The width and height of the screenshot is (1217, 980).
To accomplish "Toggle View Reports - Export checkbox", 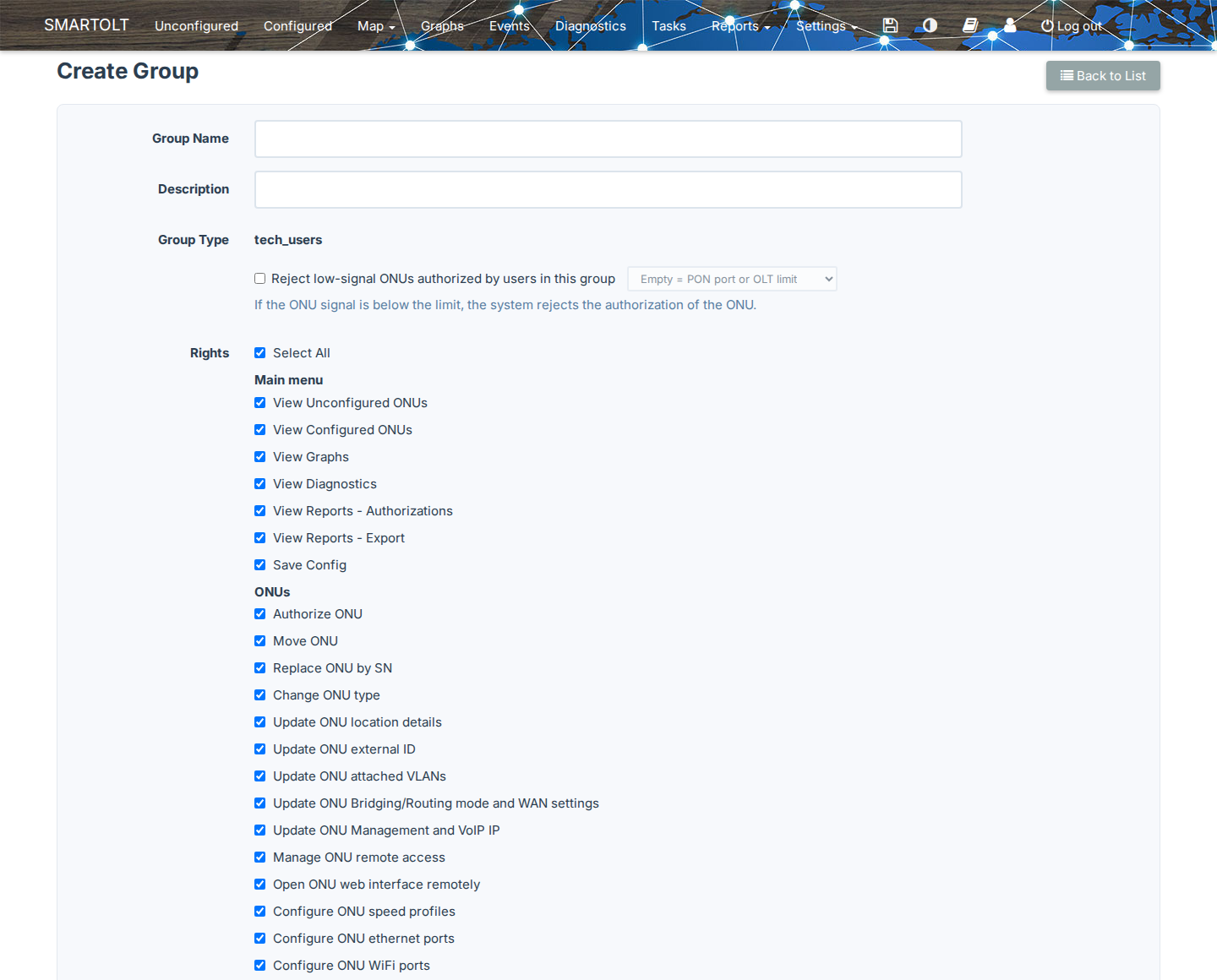I will pyautogui.click(x=260, y=538).
